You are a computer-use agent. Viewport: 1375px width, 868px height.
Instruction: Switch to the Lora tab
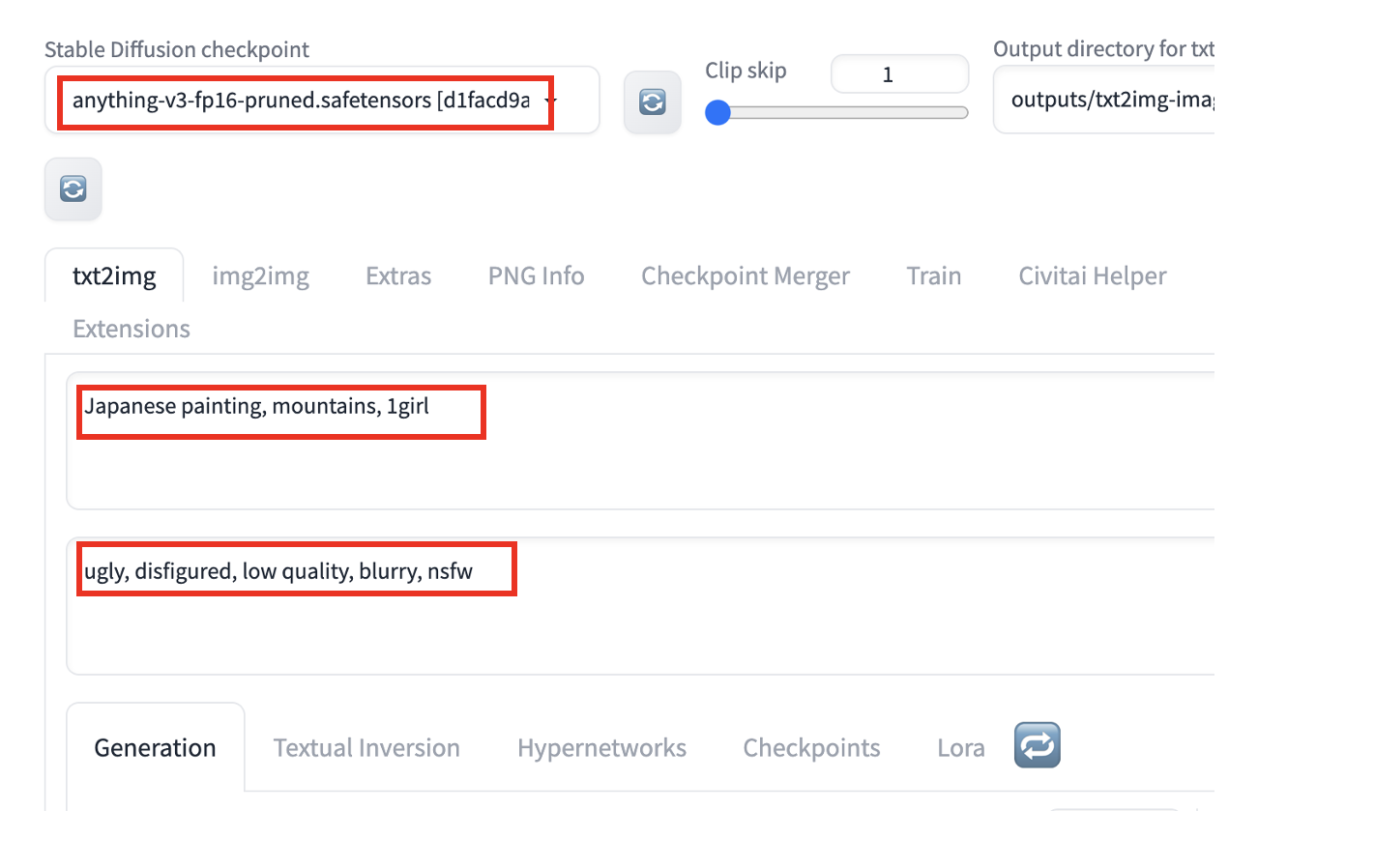960,748
